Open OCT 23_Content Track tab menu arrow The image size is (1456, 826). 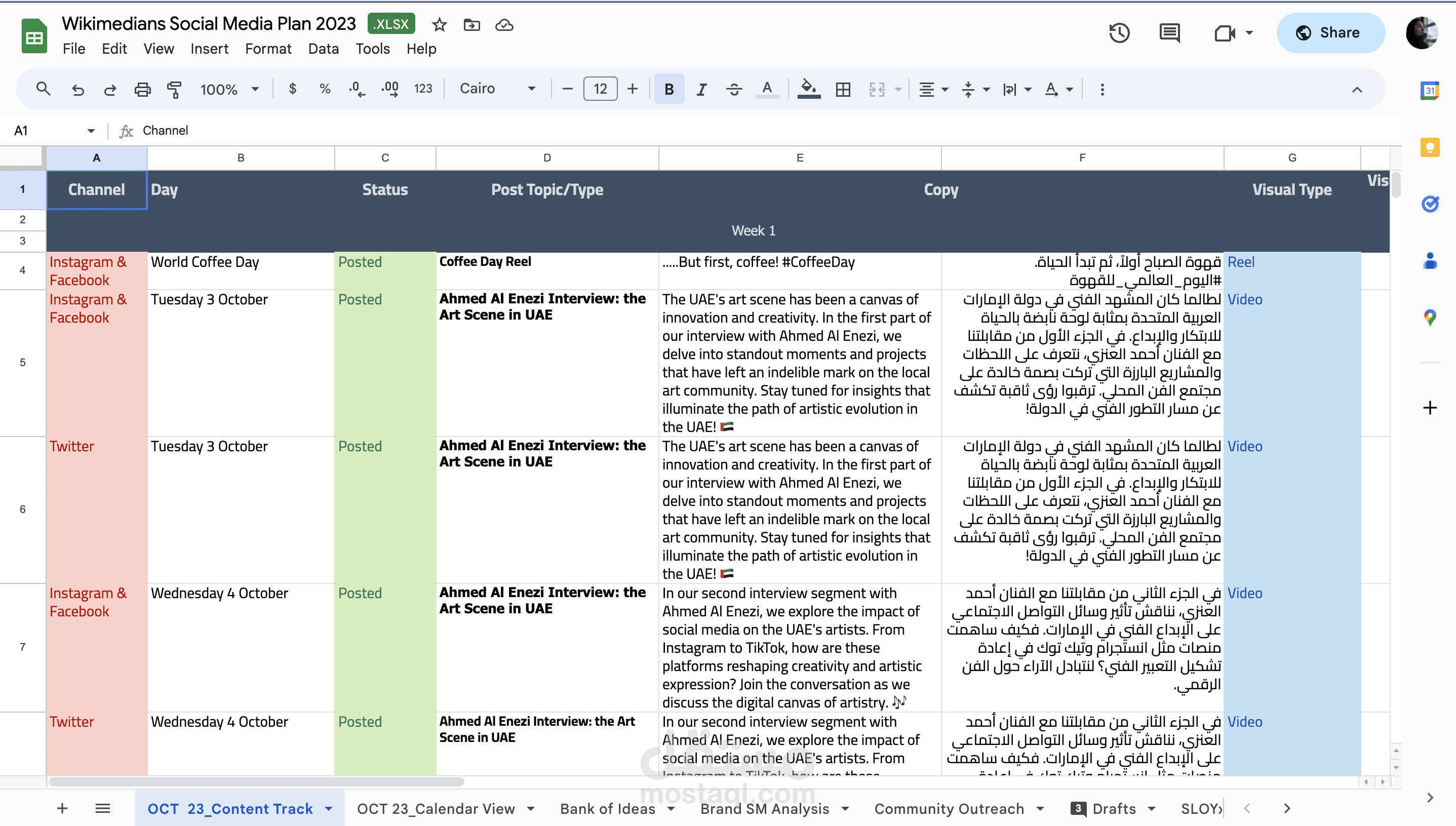pyautogui.click(x=328, y=808)
